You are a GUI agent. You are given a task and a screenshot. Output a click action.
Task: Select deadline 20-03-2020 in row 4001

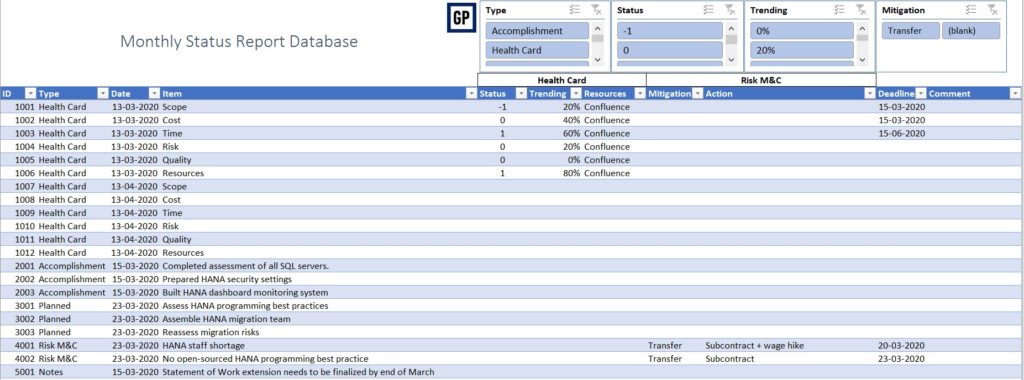(901, 345)
